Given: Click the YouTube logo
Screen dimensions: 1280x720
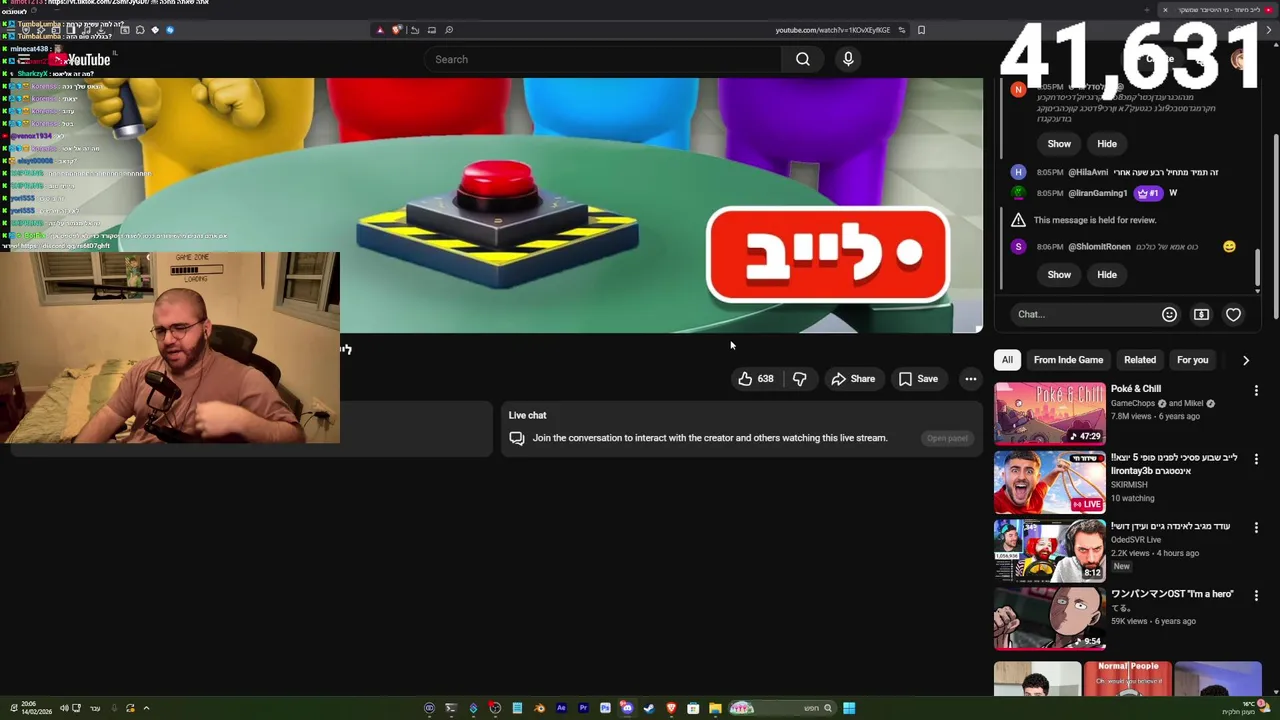Looking at the screenshot, I should (82, 60).
